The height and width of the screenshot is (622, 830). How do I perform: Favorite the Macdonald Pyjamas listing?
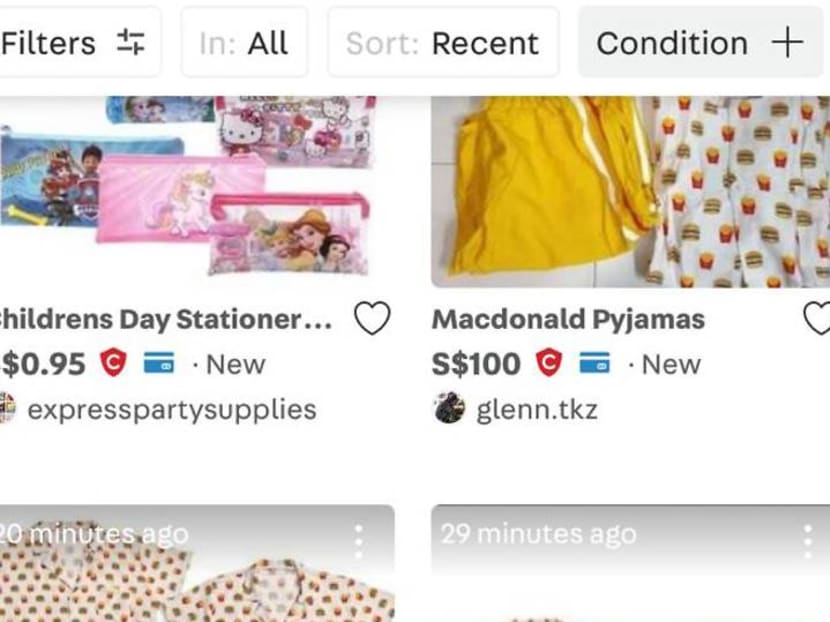(818, 319)
